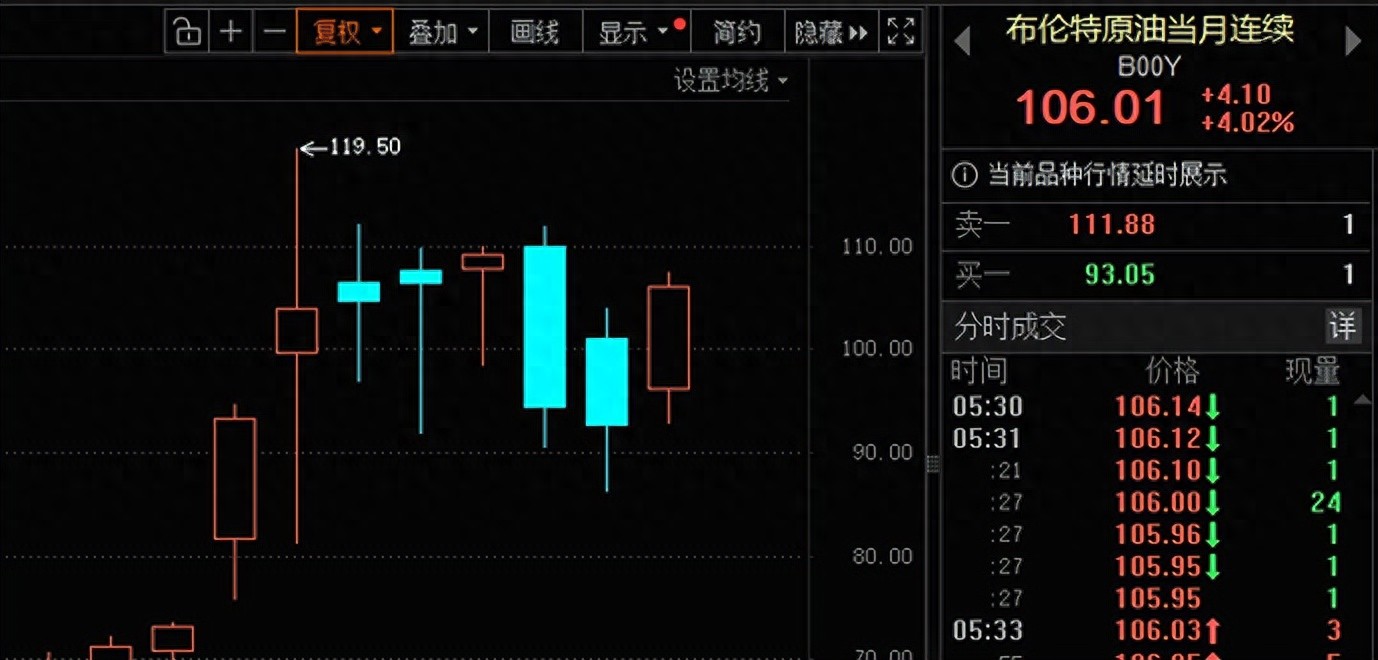Click the 分时成交 header
This screenshot has height=660, width=1378.
[x=1010, y=326]
